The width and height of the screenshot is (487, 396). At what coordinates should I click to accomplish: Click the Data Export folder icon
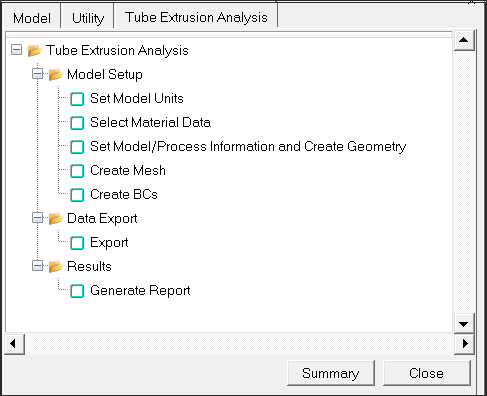tap(55, 218)
